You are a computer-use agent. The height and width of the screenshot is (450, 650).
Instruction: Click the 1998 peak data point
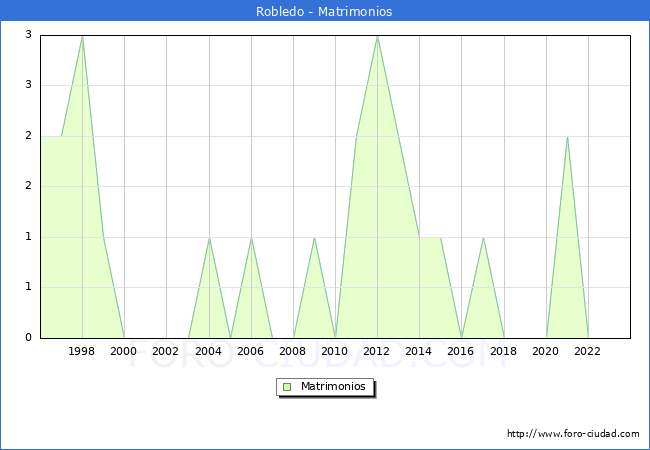[82, 36]
